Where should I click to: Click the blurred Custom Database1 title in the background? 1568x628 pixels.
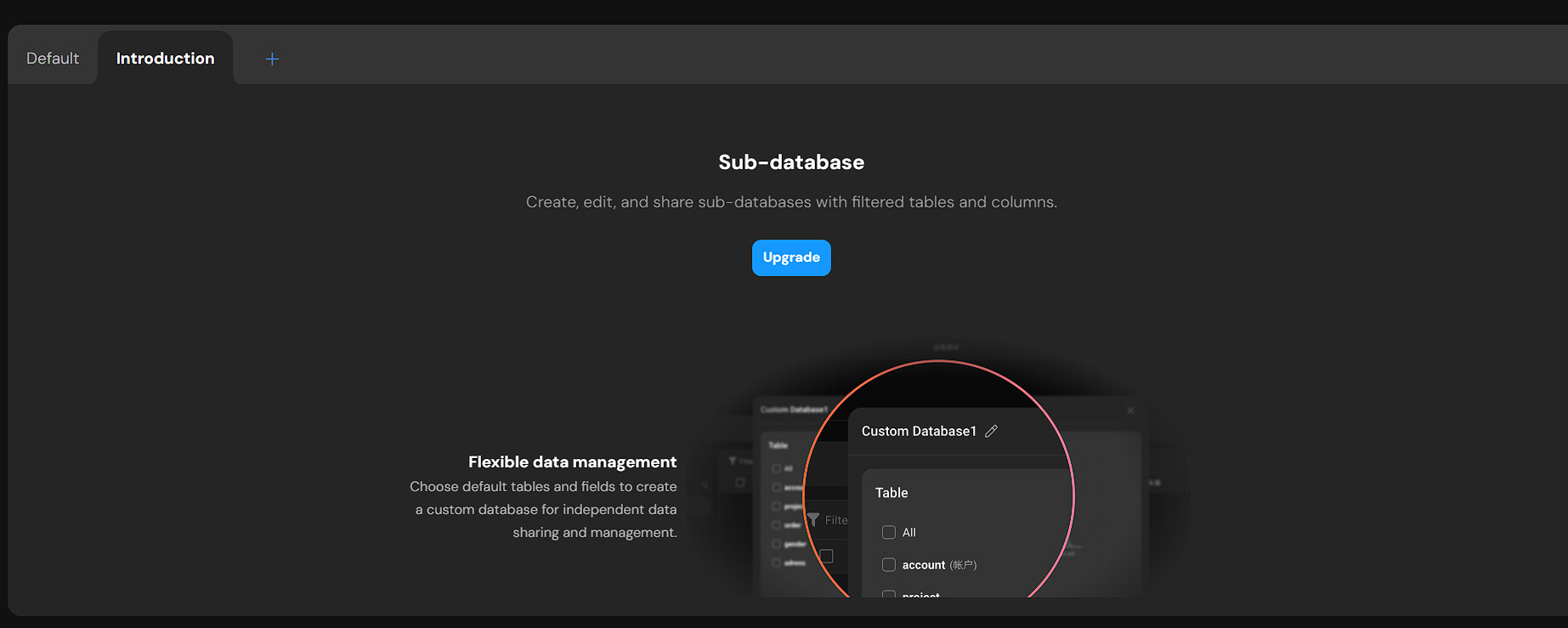point(794,410)
